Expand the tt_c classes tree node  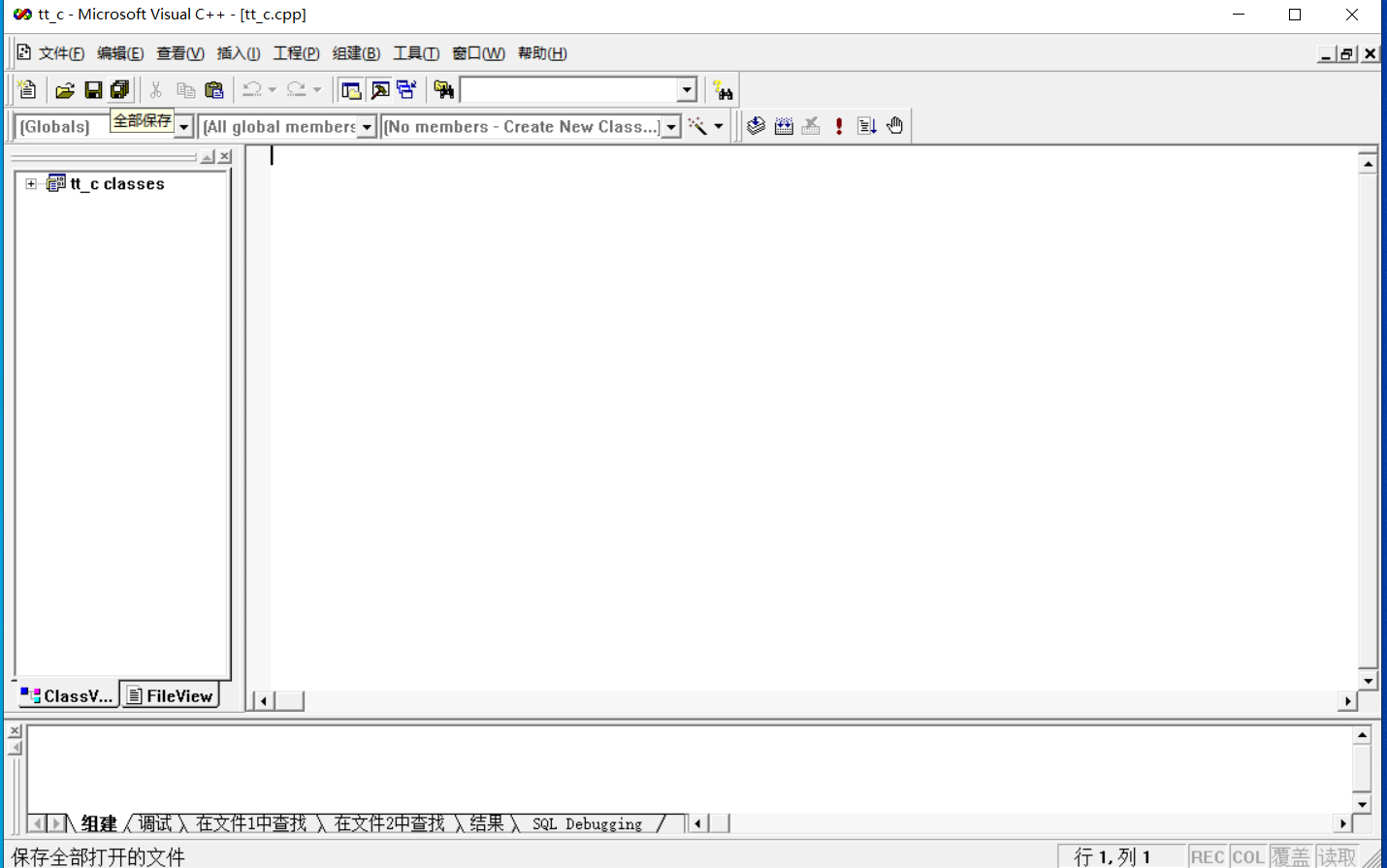coord(31,184)
